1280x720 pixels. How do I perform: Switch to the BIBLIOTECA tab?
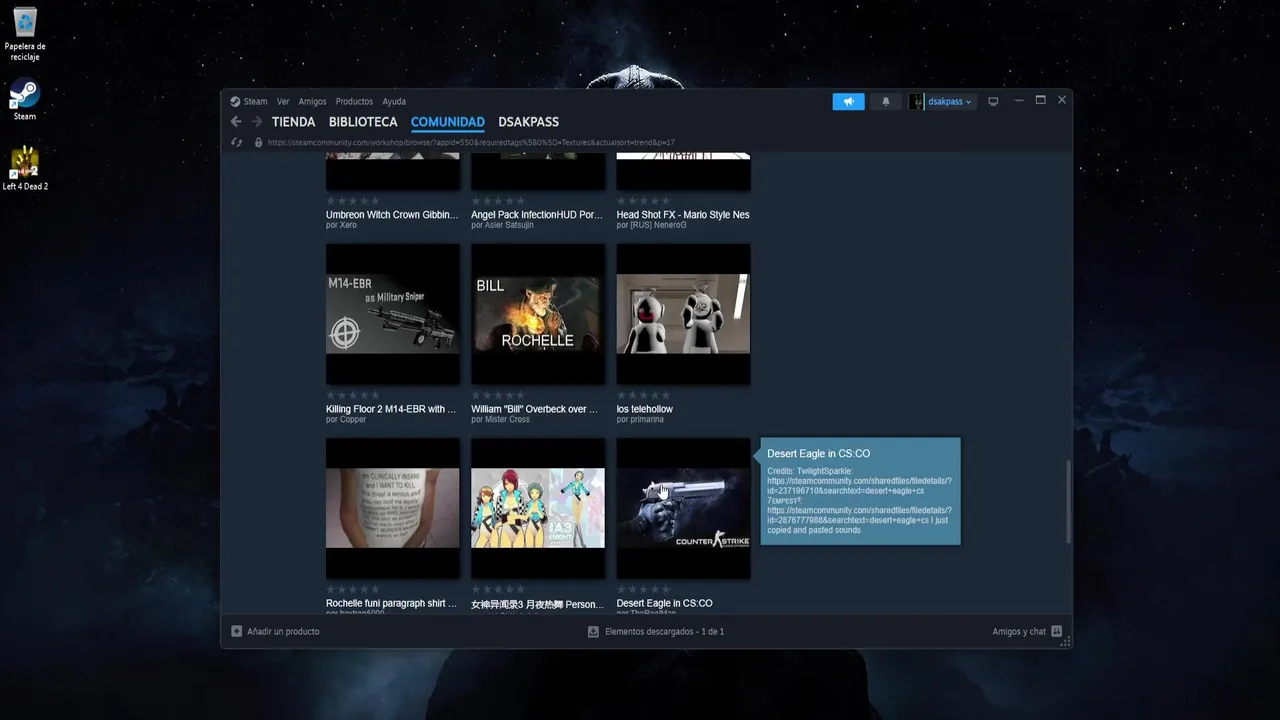(363, 122)
